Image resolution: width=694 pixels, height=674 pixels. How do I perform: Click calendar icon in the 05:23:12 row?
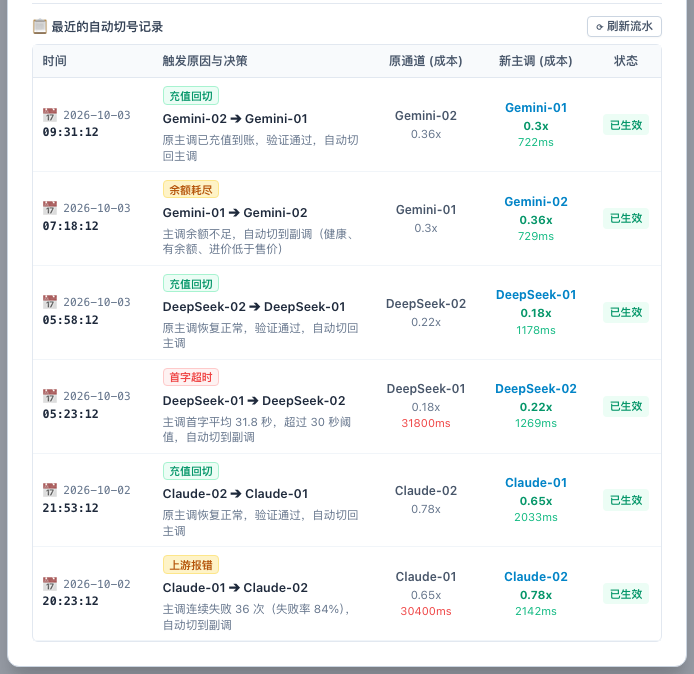pos(50,396)
